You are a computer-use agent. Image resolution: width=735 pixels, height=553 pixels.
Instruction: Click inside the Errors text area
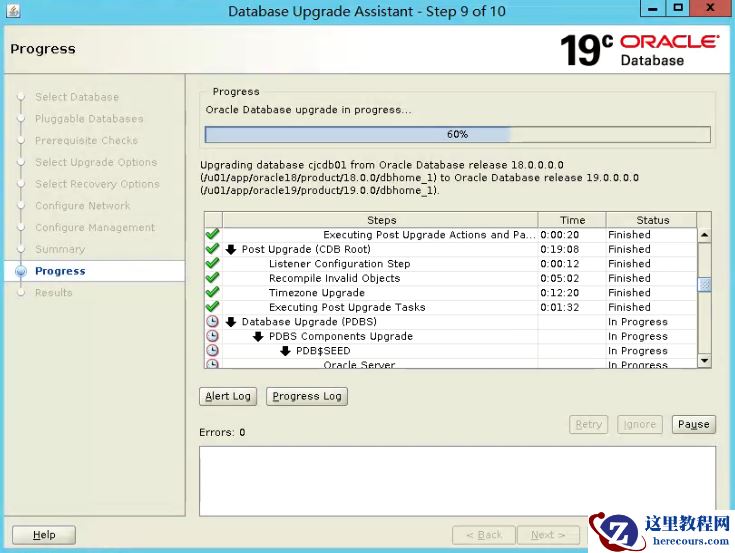pyautogui.click(x=457, y=479)
